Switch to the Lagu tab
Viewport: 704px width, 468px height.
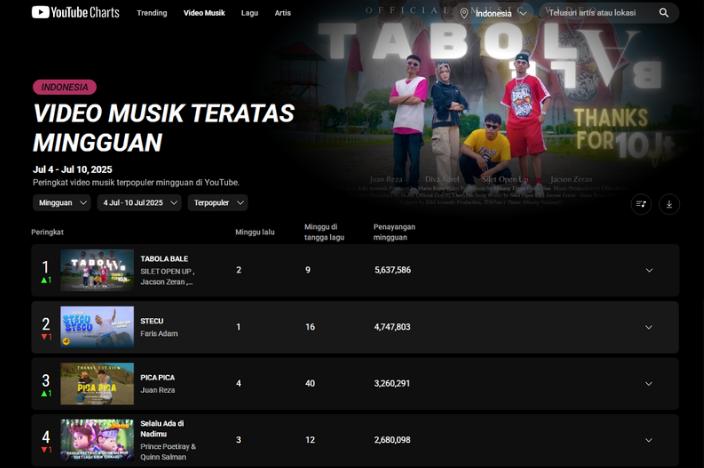(x=250, y=13)
